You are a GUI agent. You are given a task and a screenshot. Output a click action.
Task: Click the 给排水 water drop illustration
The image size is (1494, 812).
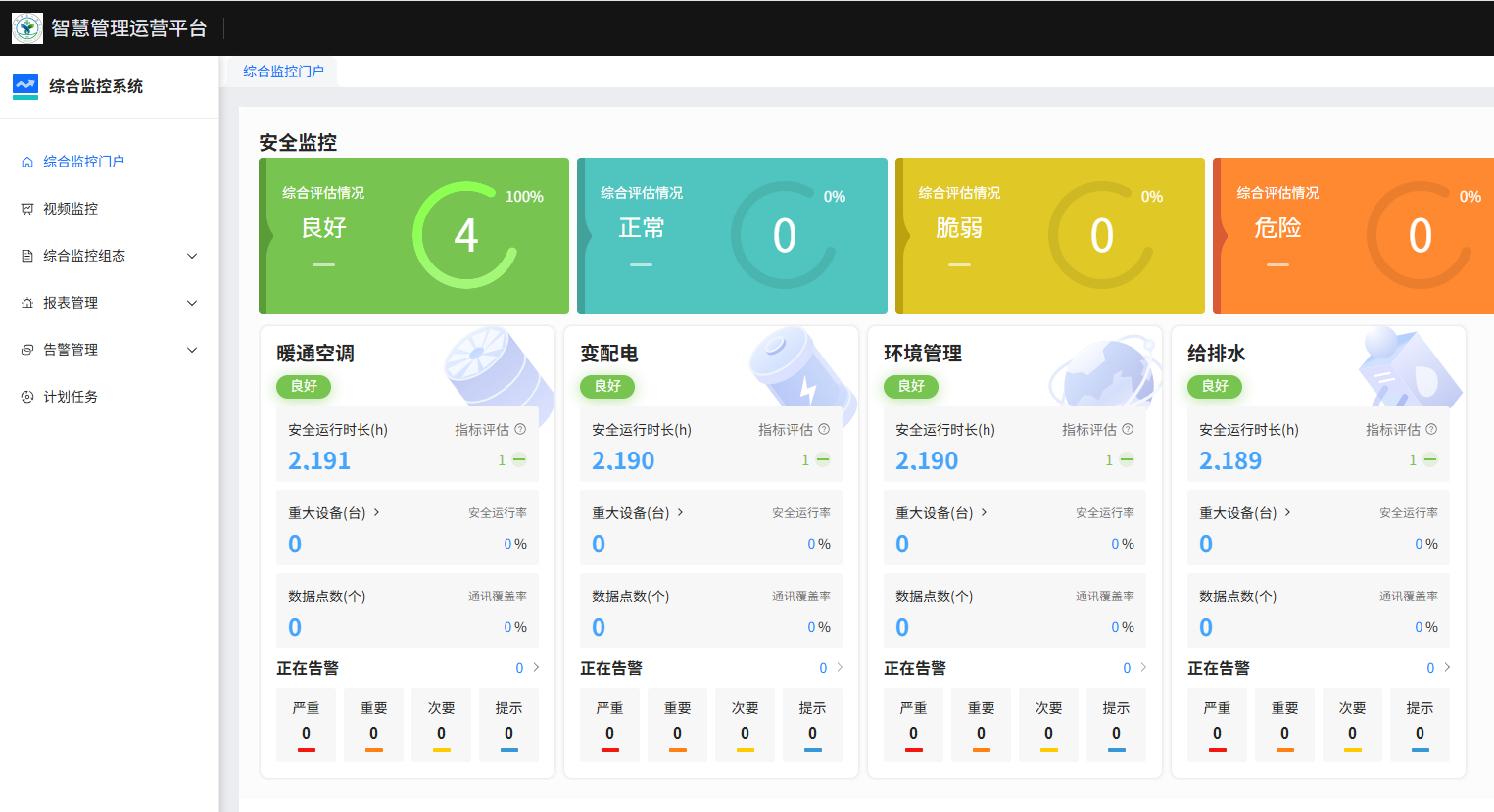(1410, 369)
